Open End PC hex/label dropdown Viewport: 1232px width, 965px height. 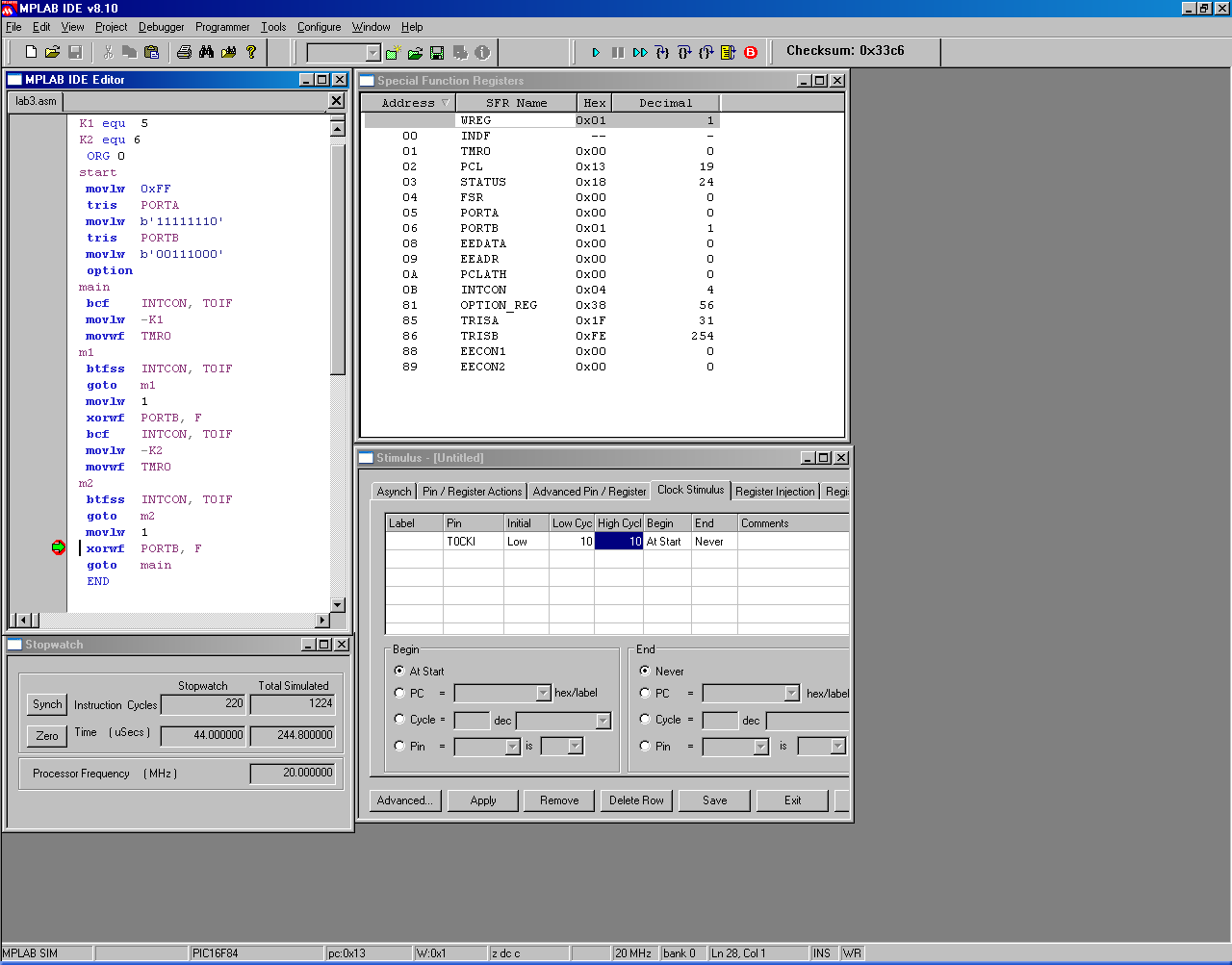click(x=791, y=693)
